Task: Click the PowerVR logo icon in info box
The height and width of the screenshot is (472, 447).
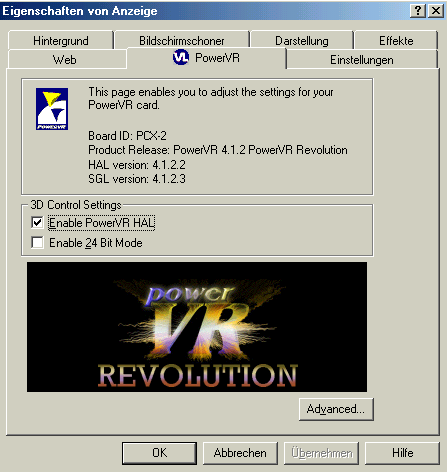Action: [52, 109]
